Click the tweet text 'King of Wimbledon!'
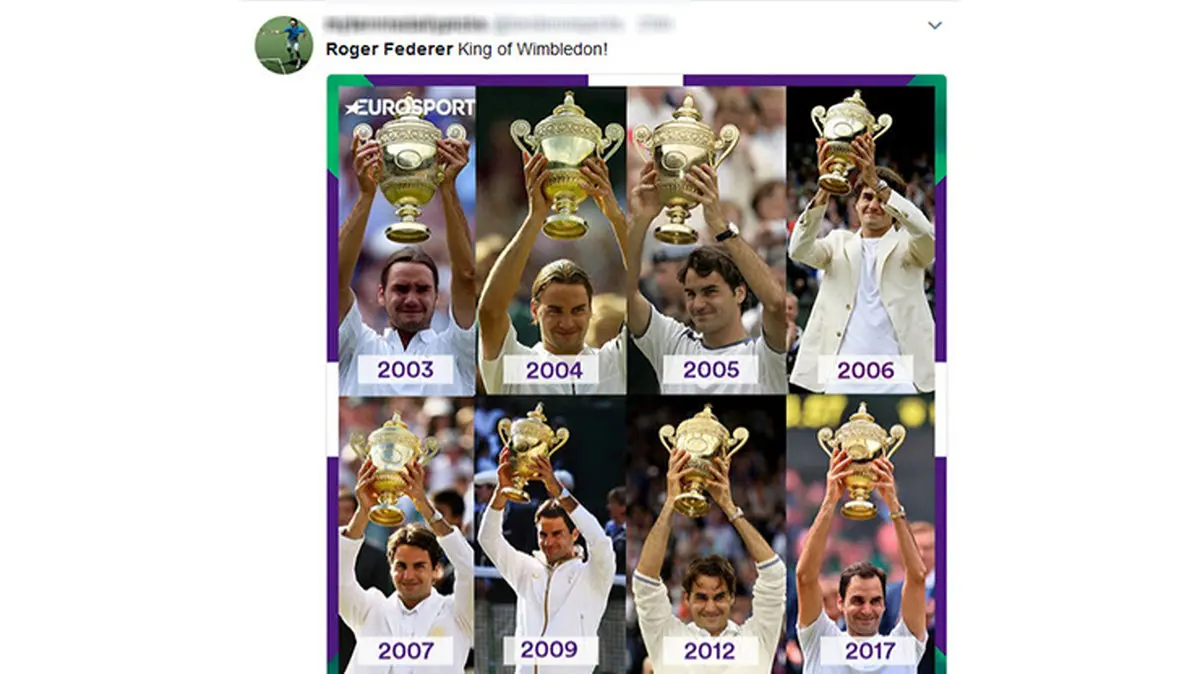 [533, 49]
